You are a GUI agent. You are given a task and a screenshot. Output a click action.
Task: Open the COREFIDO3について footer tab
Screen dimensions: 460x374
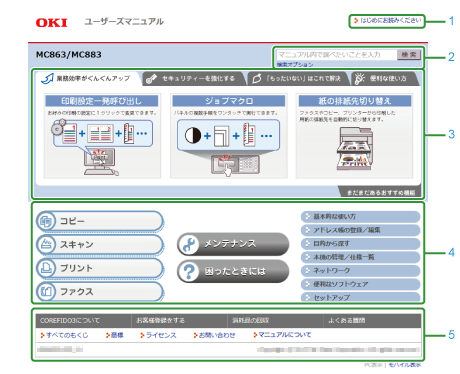tap(83, 320)
